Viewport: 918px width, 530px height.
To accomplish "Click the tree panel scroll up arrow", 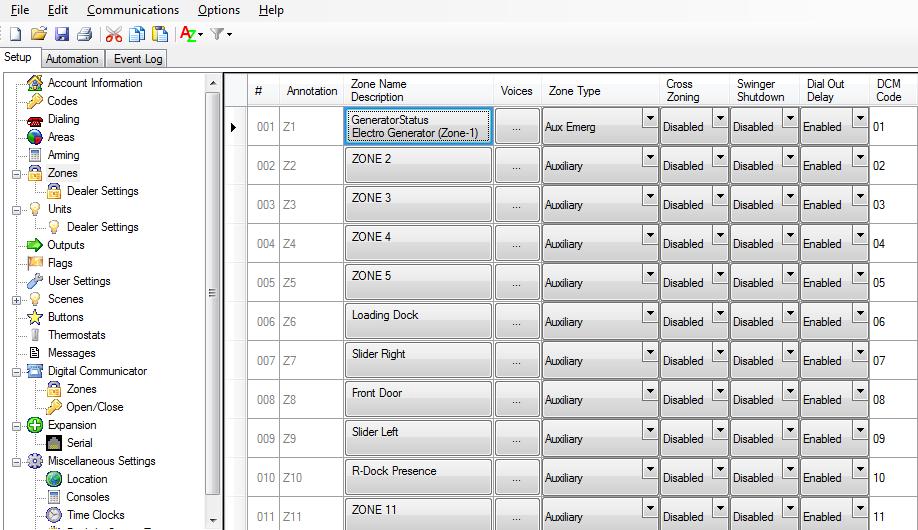I will 213,83.
